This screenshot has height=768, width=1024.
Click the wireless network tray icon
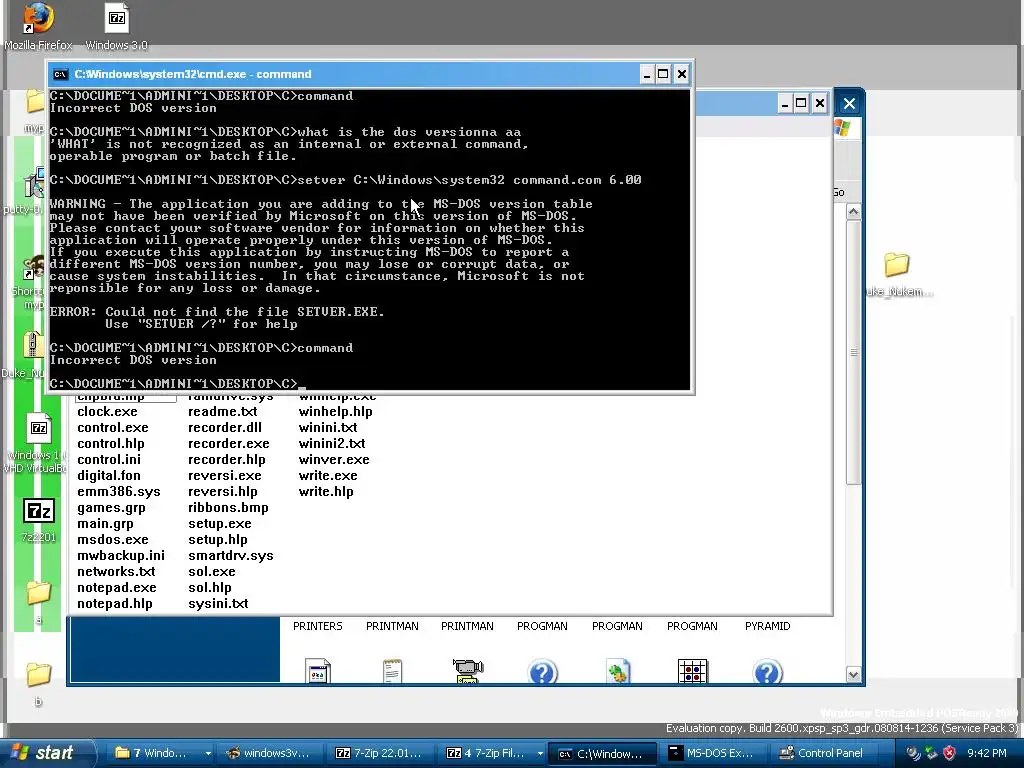[x=913, y=753]
